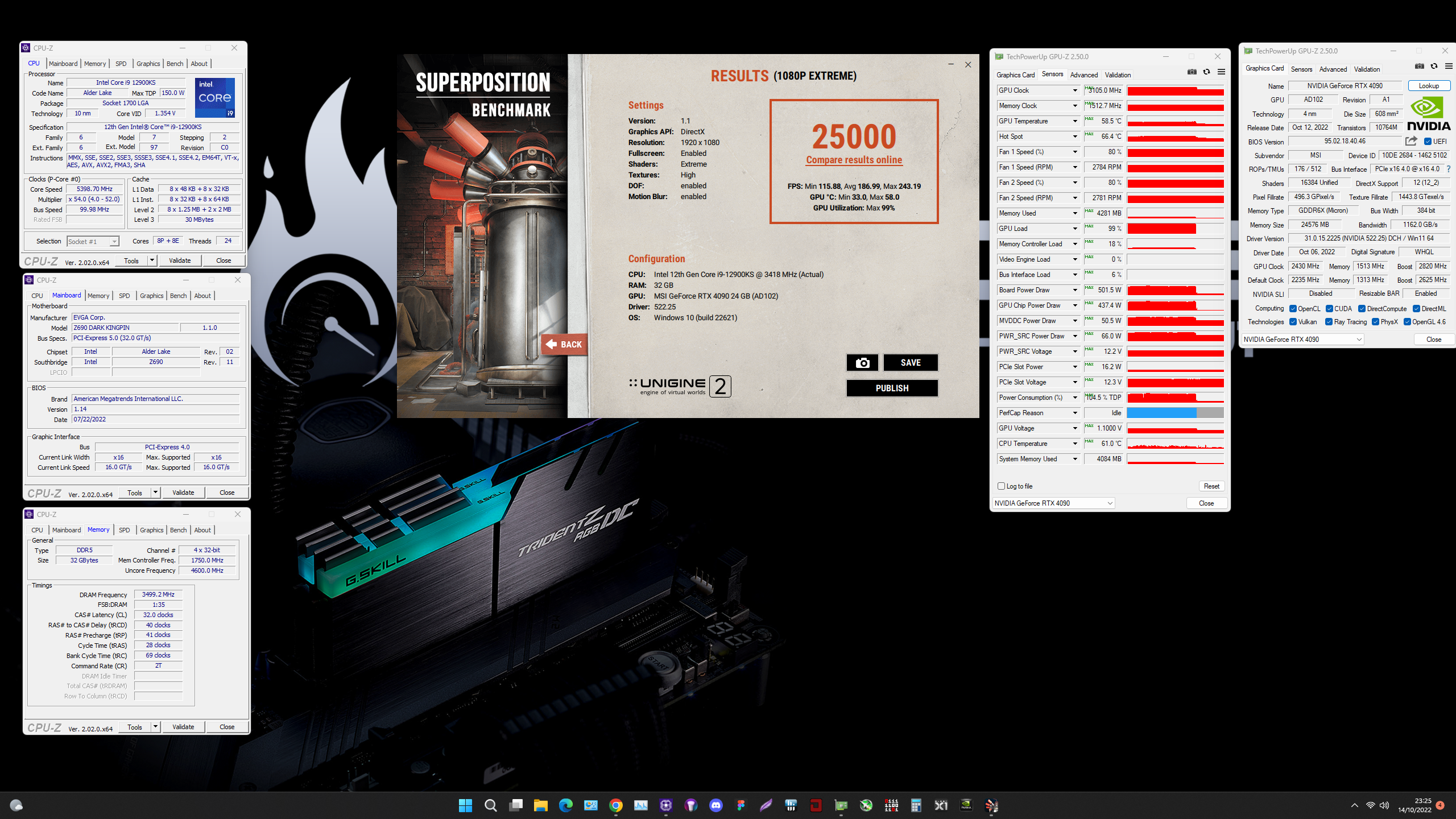
Task: Open the Socket #1 selection dropdown
Action: 93,242
